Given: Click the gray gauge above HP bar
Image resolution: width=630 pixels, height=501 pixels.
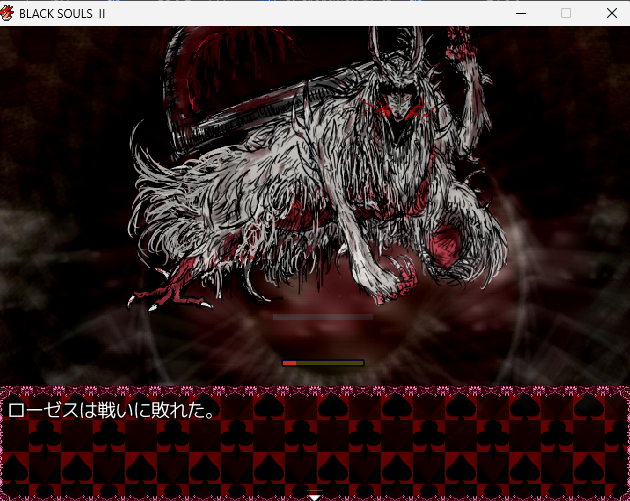Looking at the screenshot, I should 322,317.
